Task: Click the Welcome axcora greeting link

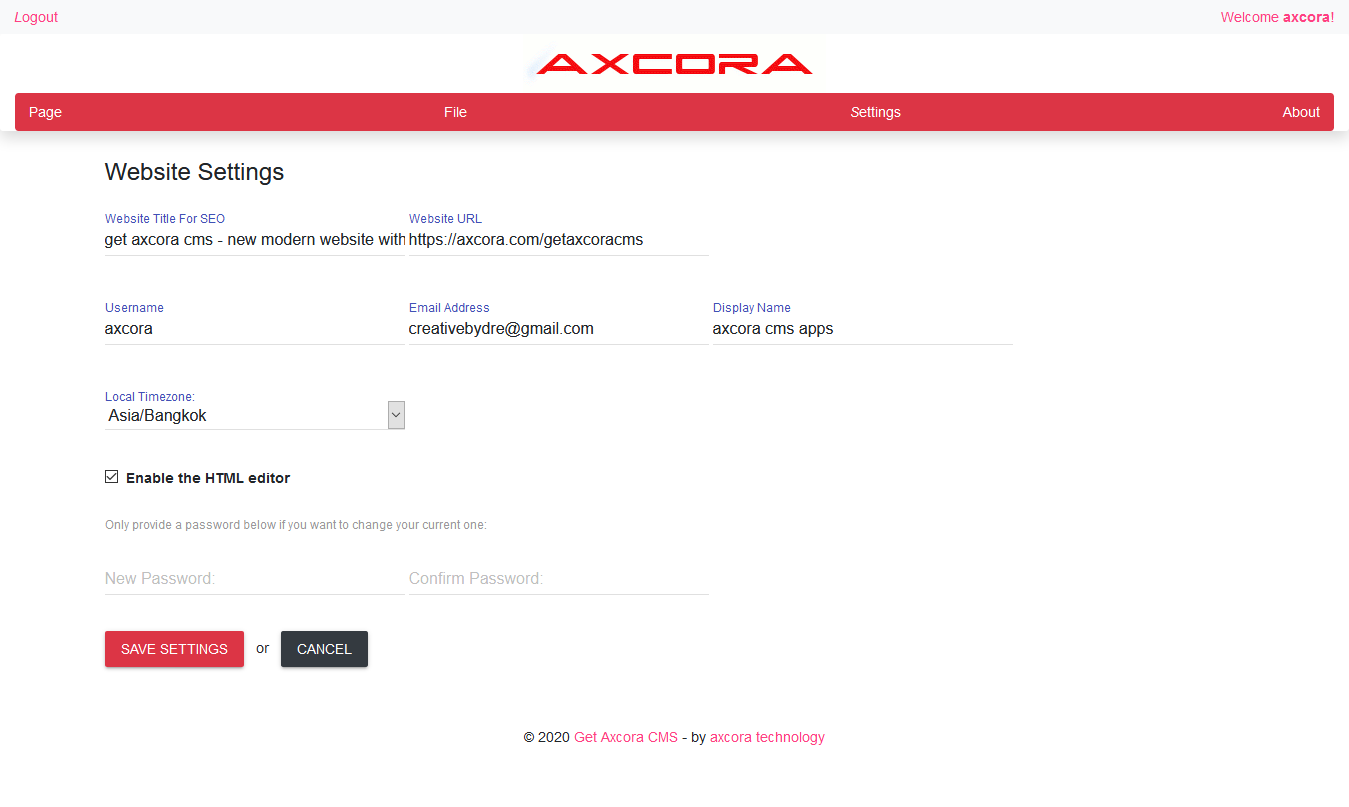Action: point(1277,17)
